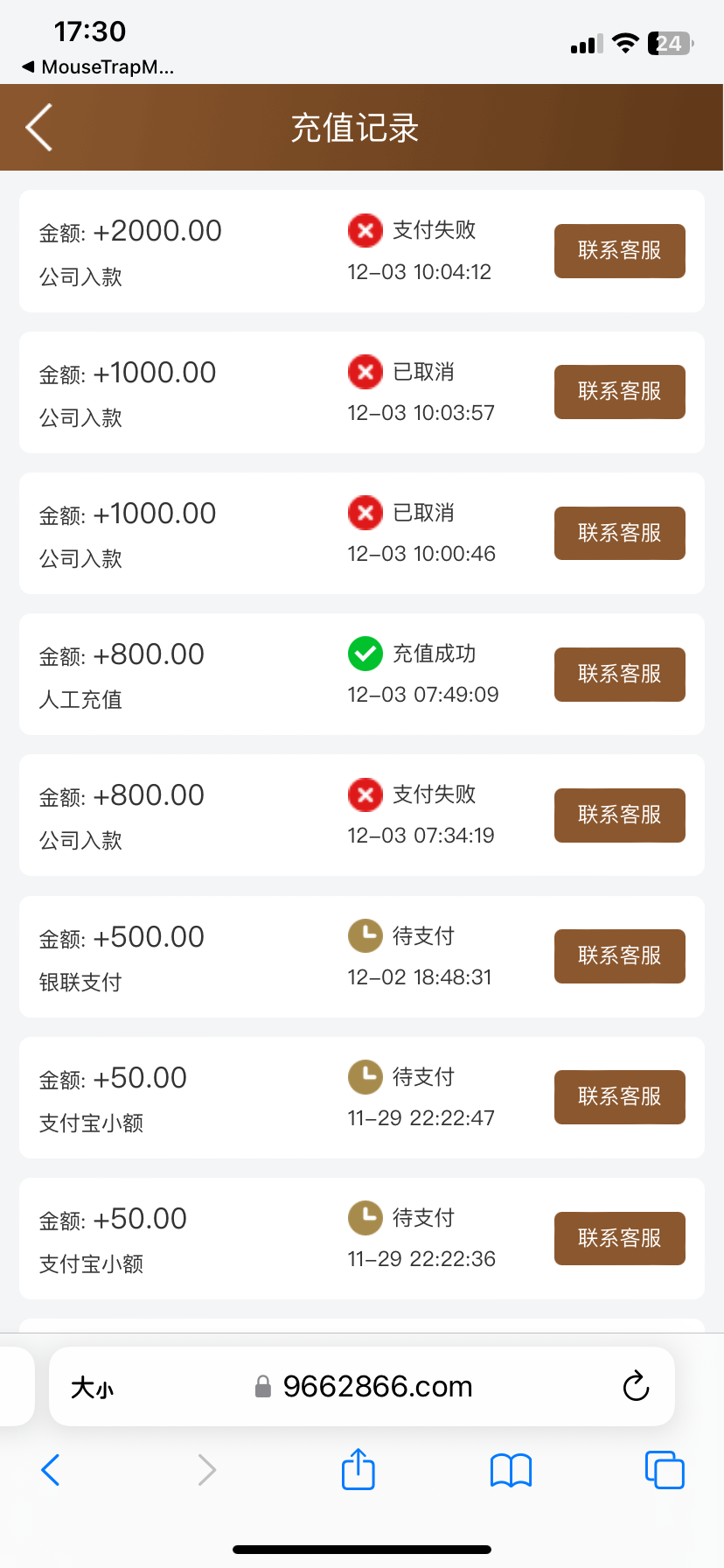Contact support for the 22:22:36 Alipay record
The image size is (724, 1568).
[619, 1238]
